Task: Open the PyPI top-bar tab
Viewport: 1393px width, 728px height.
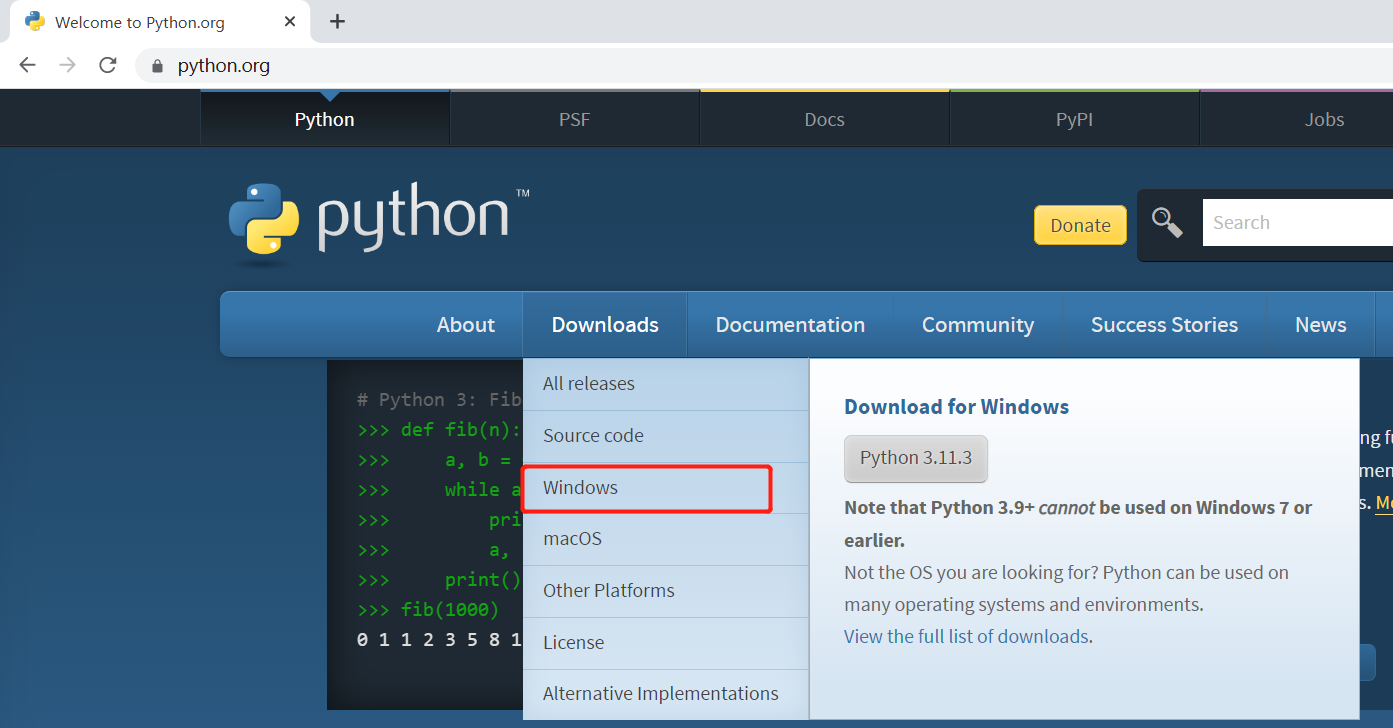Action: (1075, 119)
